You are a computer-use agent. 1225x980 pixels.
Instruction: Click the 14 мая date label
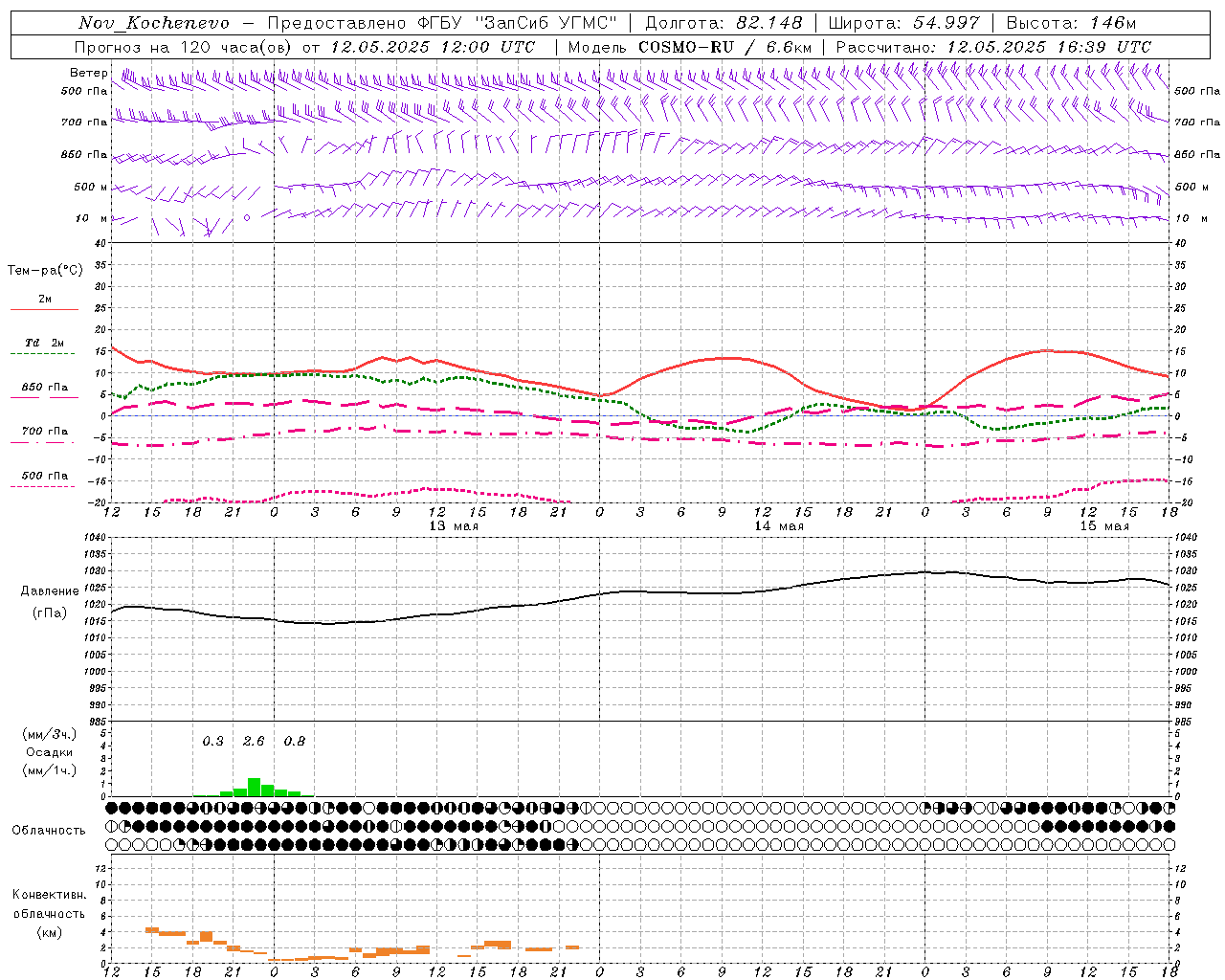(x=779, y=526)
